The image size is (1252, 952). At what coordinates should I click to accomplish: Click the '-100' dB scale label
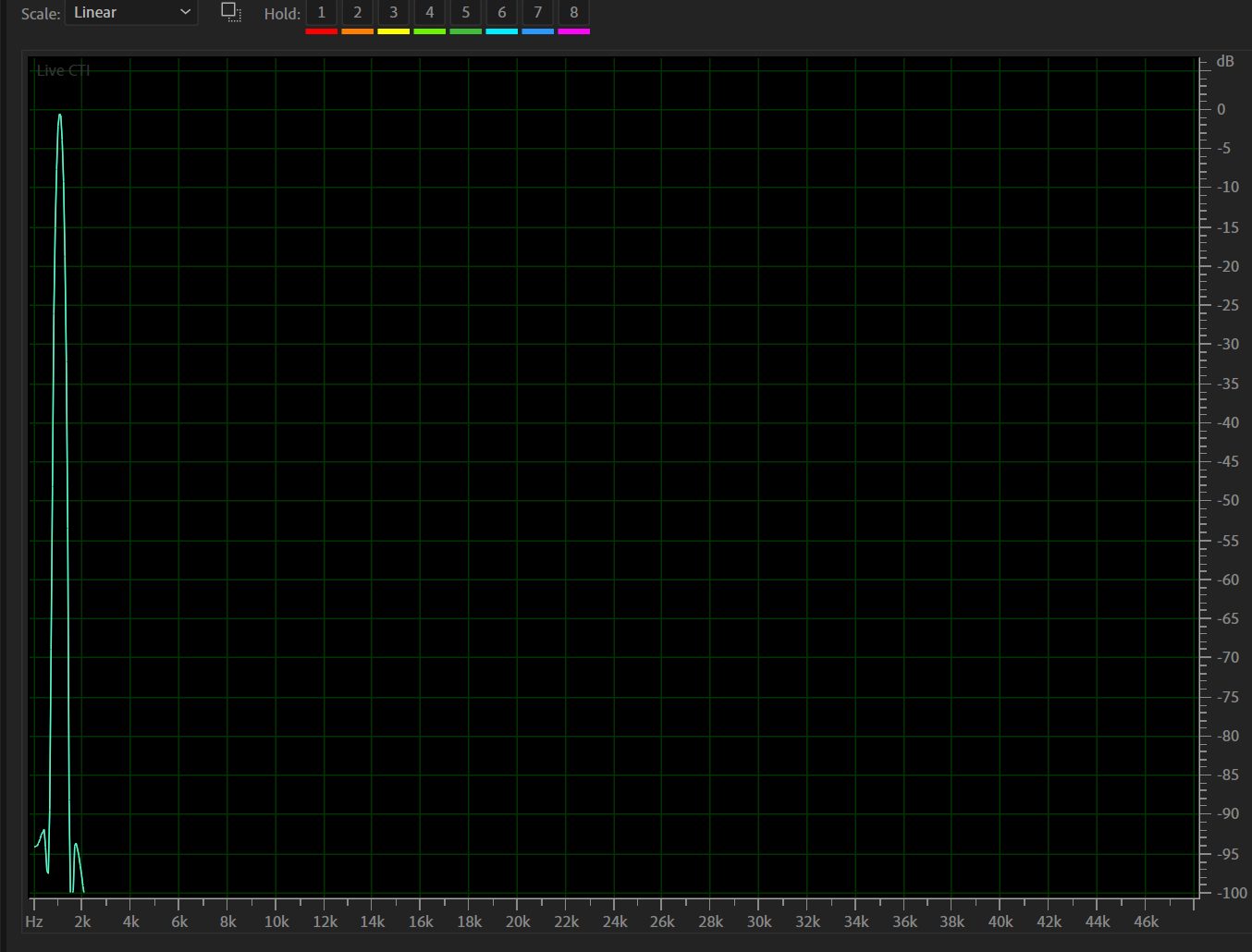[1231, 893]
